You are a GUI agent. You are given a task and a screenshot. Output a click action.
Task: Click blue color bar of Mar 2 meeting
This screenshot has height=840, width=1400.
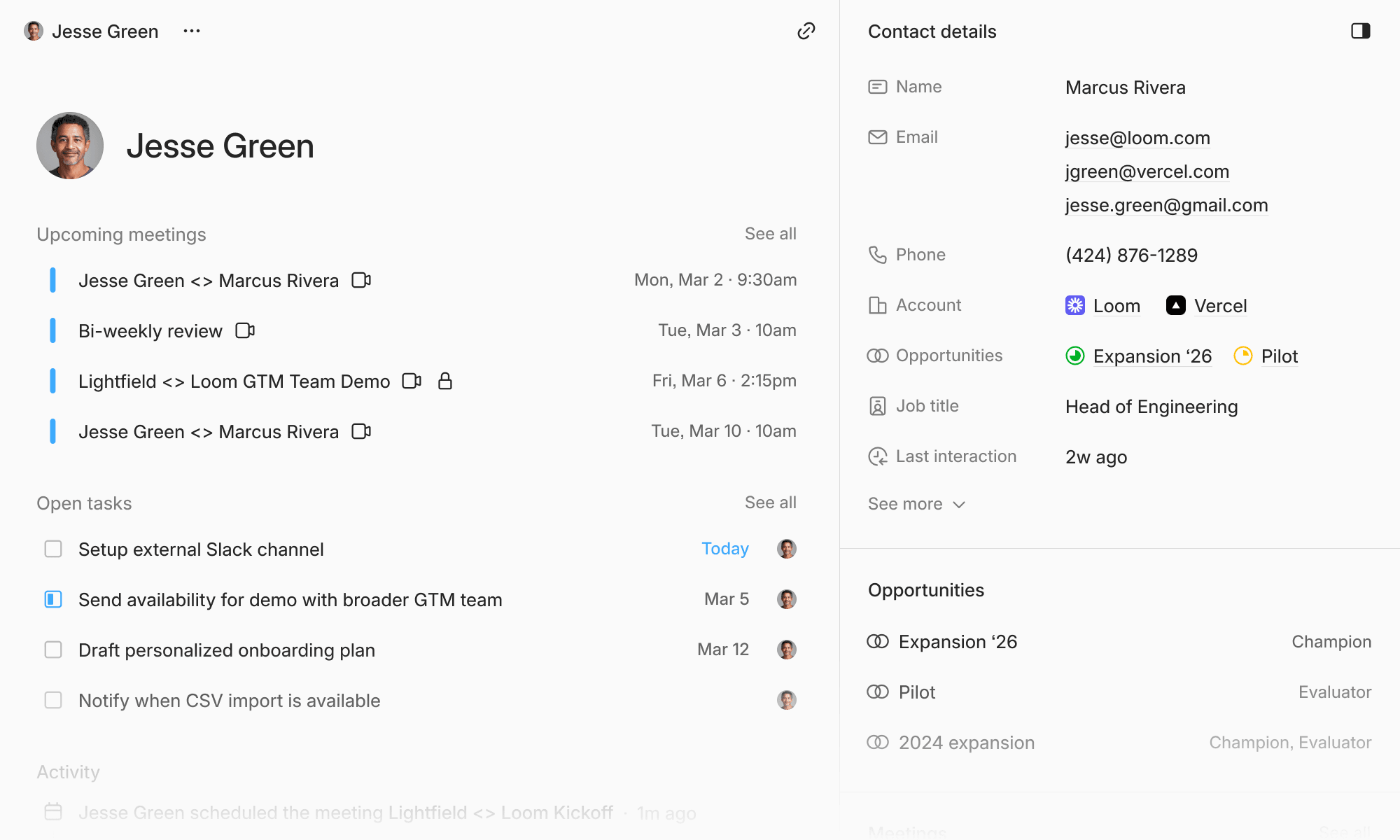(x=52, y=280)
